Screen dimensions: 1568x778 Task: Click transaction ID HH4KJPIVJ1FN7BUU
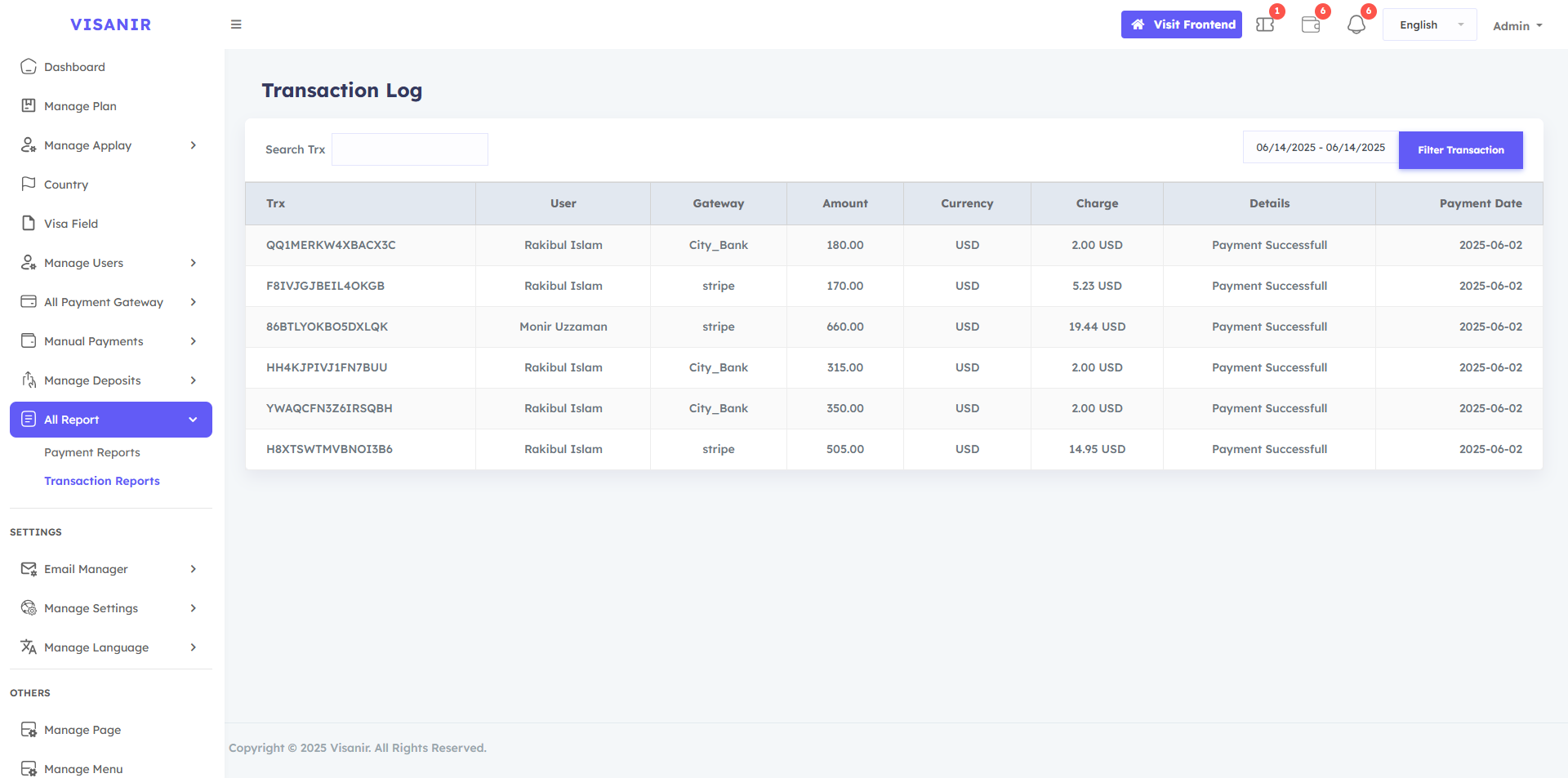click(x=327, y=367)
